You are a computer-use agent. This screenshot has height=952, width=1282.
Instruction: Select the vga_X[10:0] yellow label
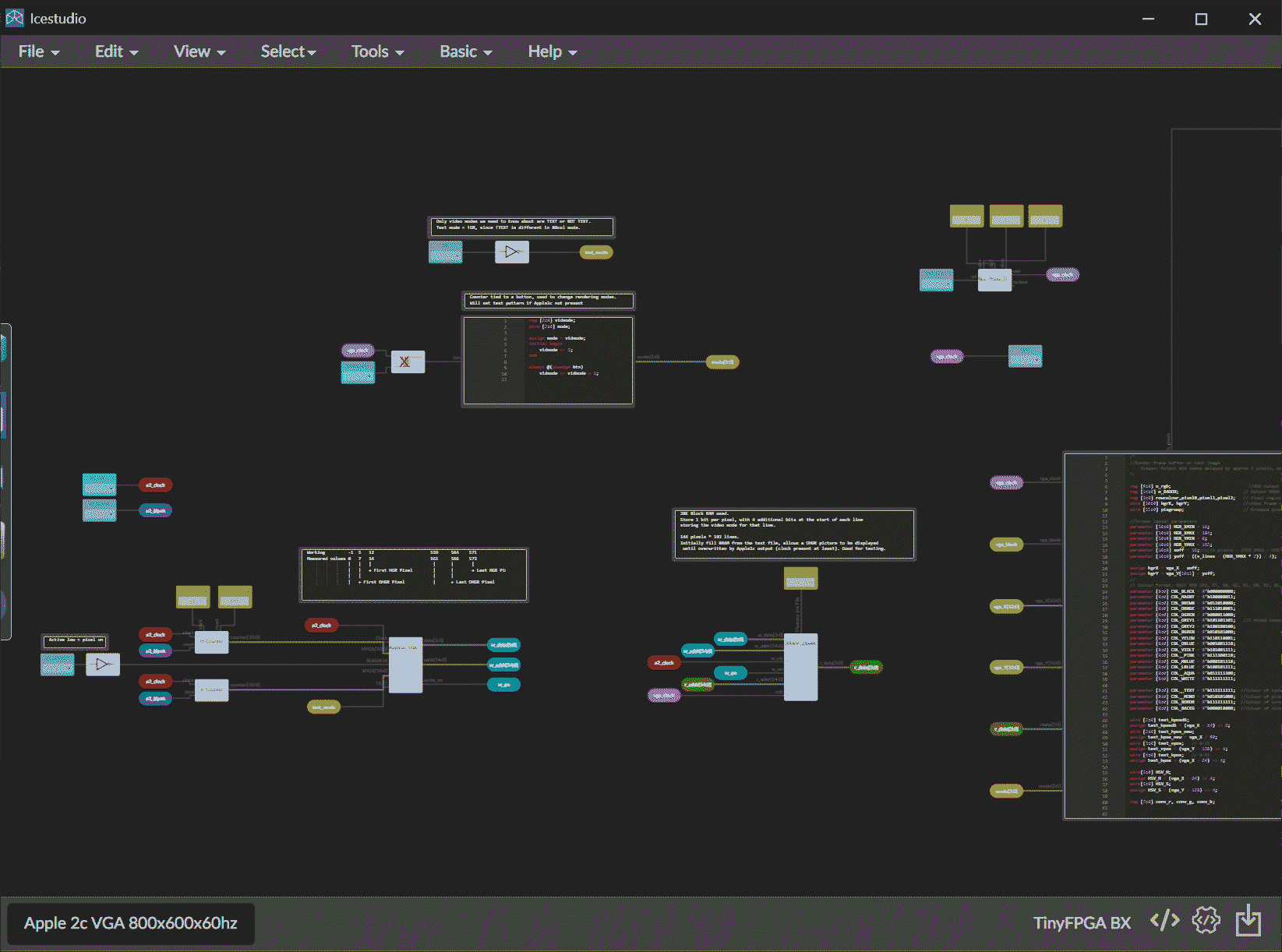coord(1006,607)
